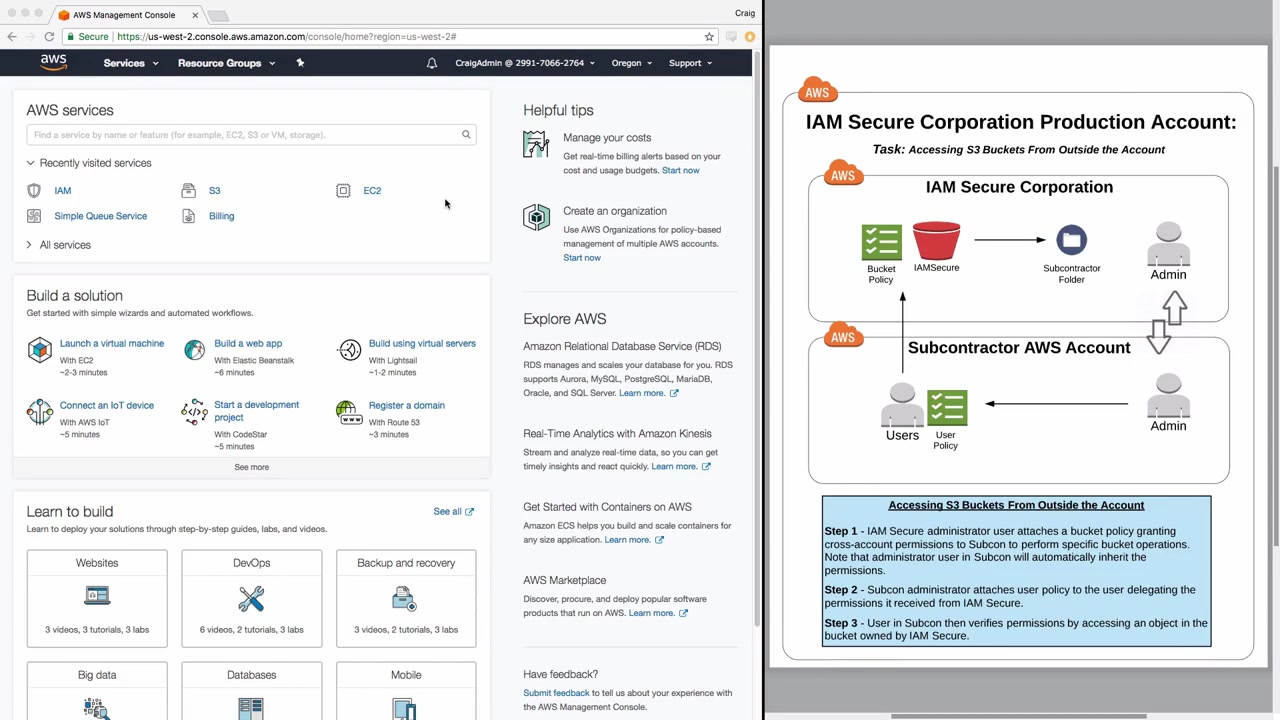The height and width of the screenshot is (720, 1280).
Task: Click Start now under Create an organization
Action: point(582,258)
